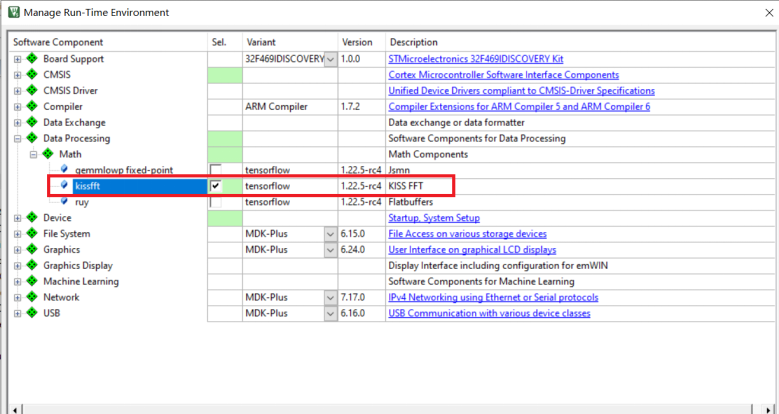Click the Keil icon in the title bar
The height and width of the screenshot is (414, 779).
[13, 12]
